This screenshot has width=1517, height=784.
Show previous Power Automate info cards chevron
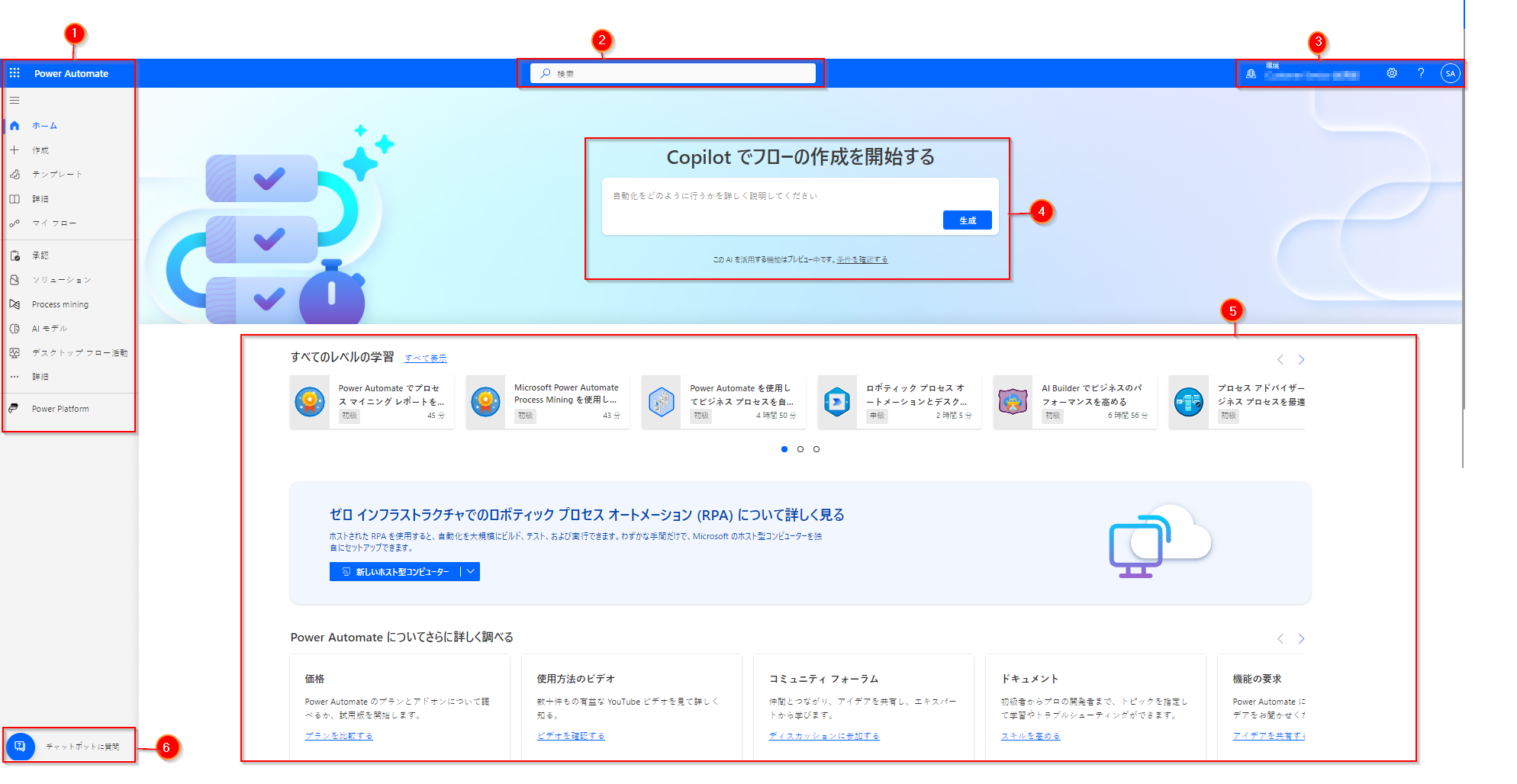tap(1280, 638)
